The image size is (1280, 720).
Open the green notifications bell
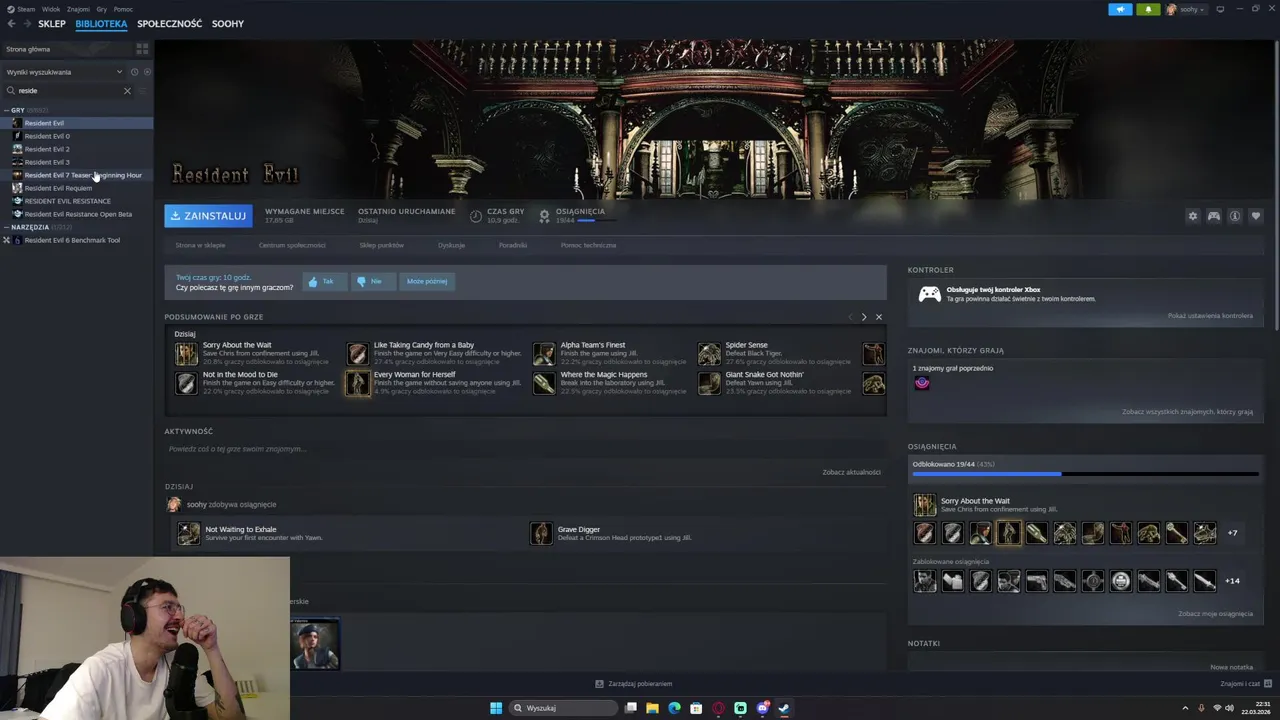(1148, 9)
